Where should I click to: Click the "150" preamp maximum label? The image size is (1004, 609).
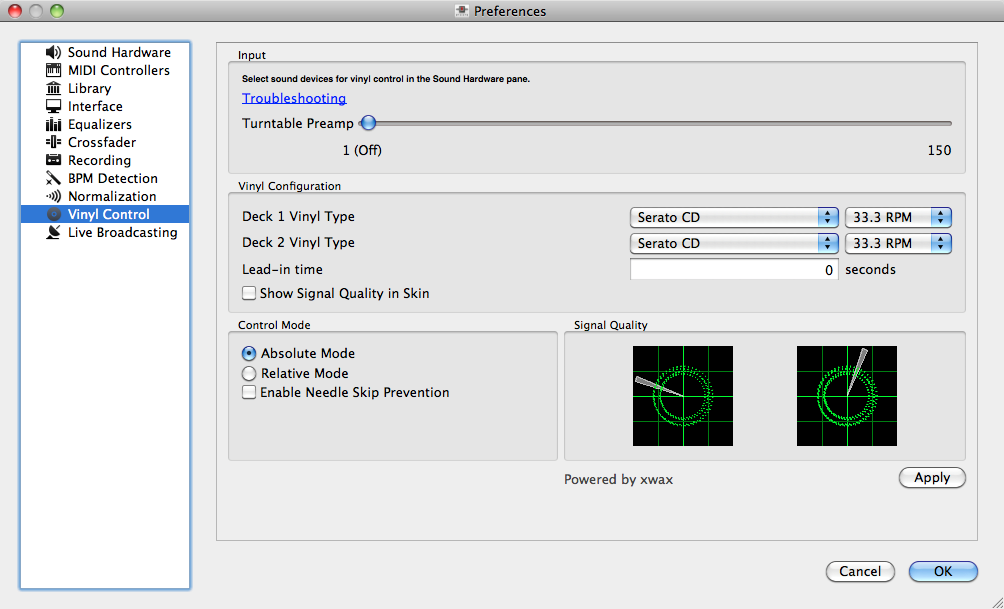[939, 150]
